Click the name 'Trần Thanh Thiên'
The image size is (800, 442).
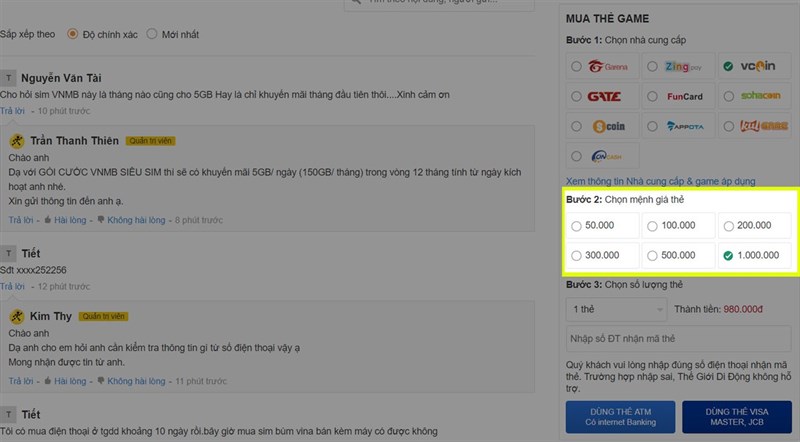coord(74,141)
